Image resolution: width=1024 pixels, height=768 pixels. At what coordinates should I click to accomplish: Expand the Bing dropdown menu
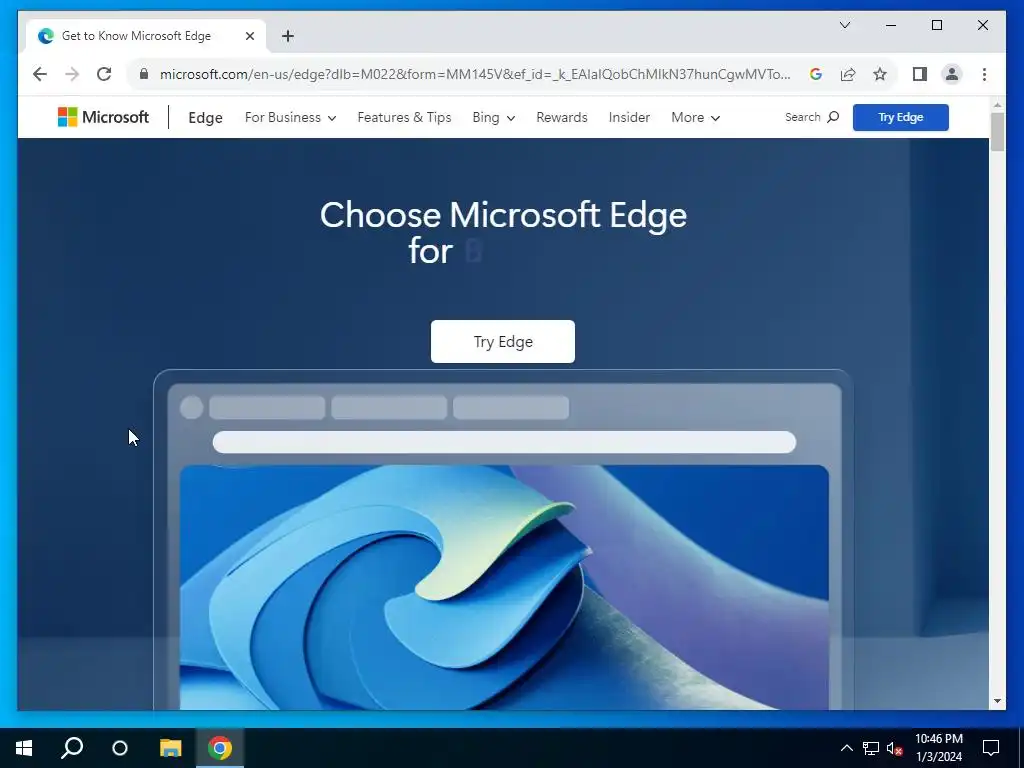pos(494,118)
